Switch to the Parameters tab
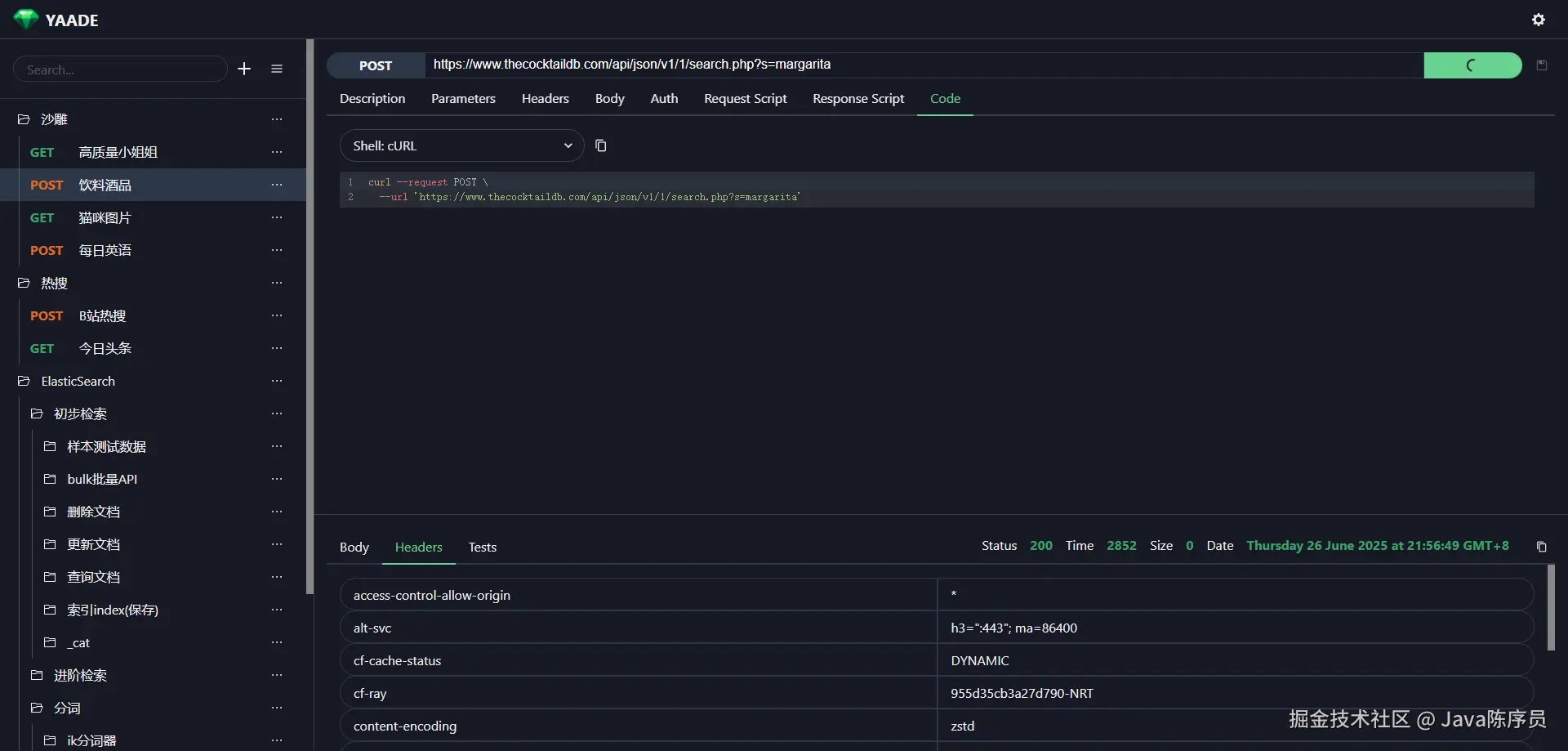The height and width of the screenshot is (751, 1568). pyautogui.click(x=463, y=99)
